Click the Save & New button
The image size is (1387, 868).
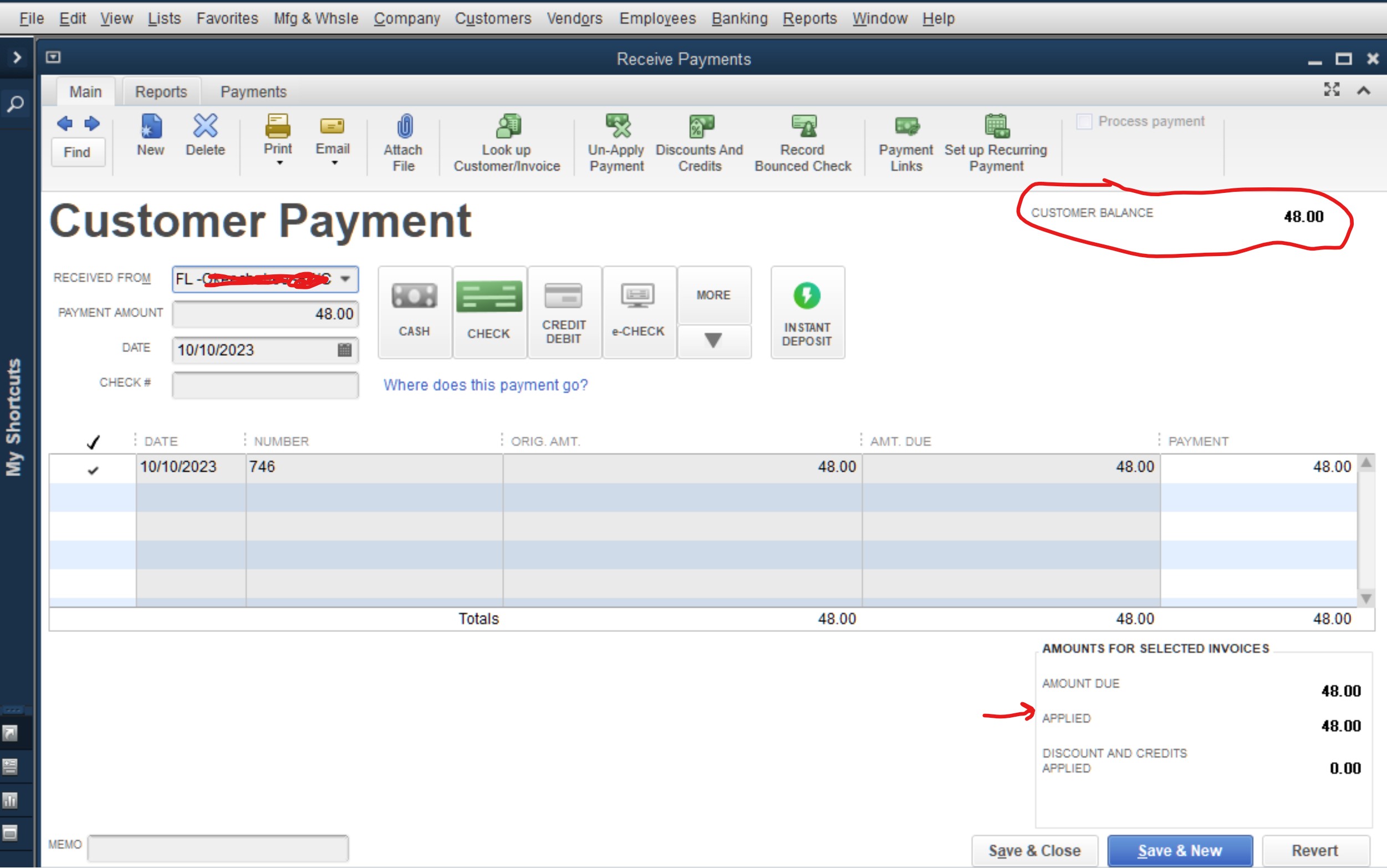pos(1180,850)
